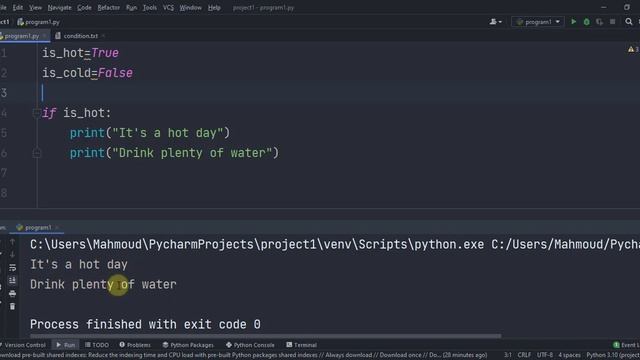Click the python.exe command path in console
Image resolution: width=640 pixels, height=360 pixels.
click(x=257, y=244)
